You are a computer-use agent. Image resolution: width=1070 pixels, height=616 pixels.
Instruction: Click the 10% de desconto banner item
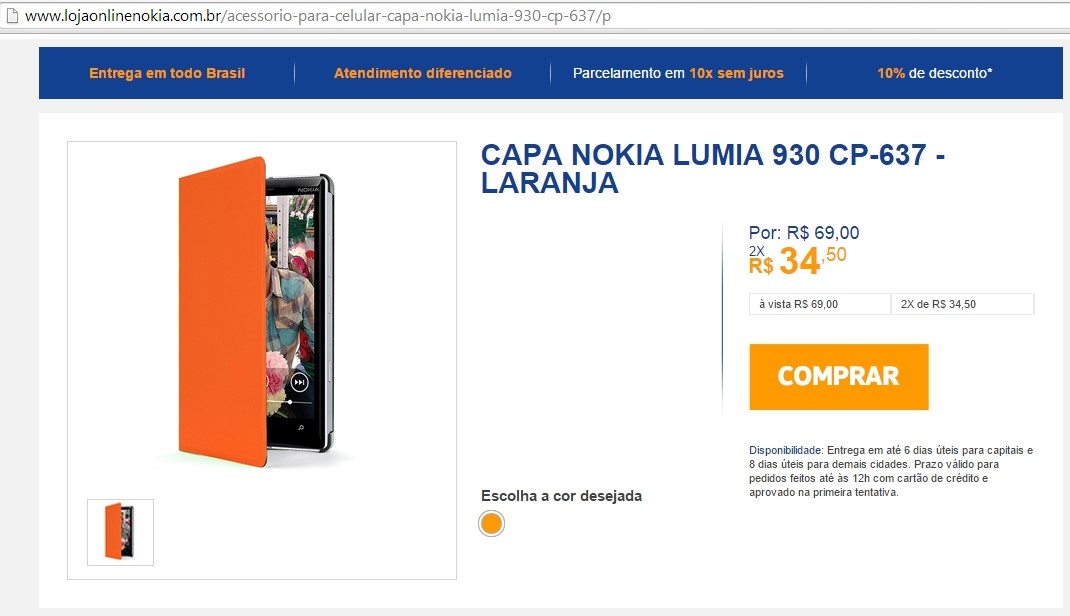[x=934, y=73]
